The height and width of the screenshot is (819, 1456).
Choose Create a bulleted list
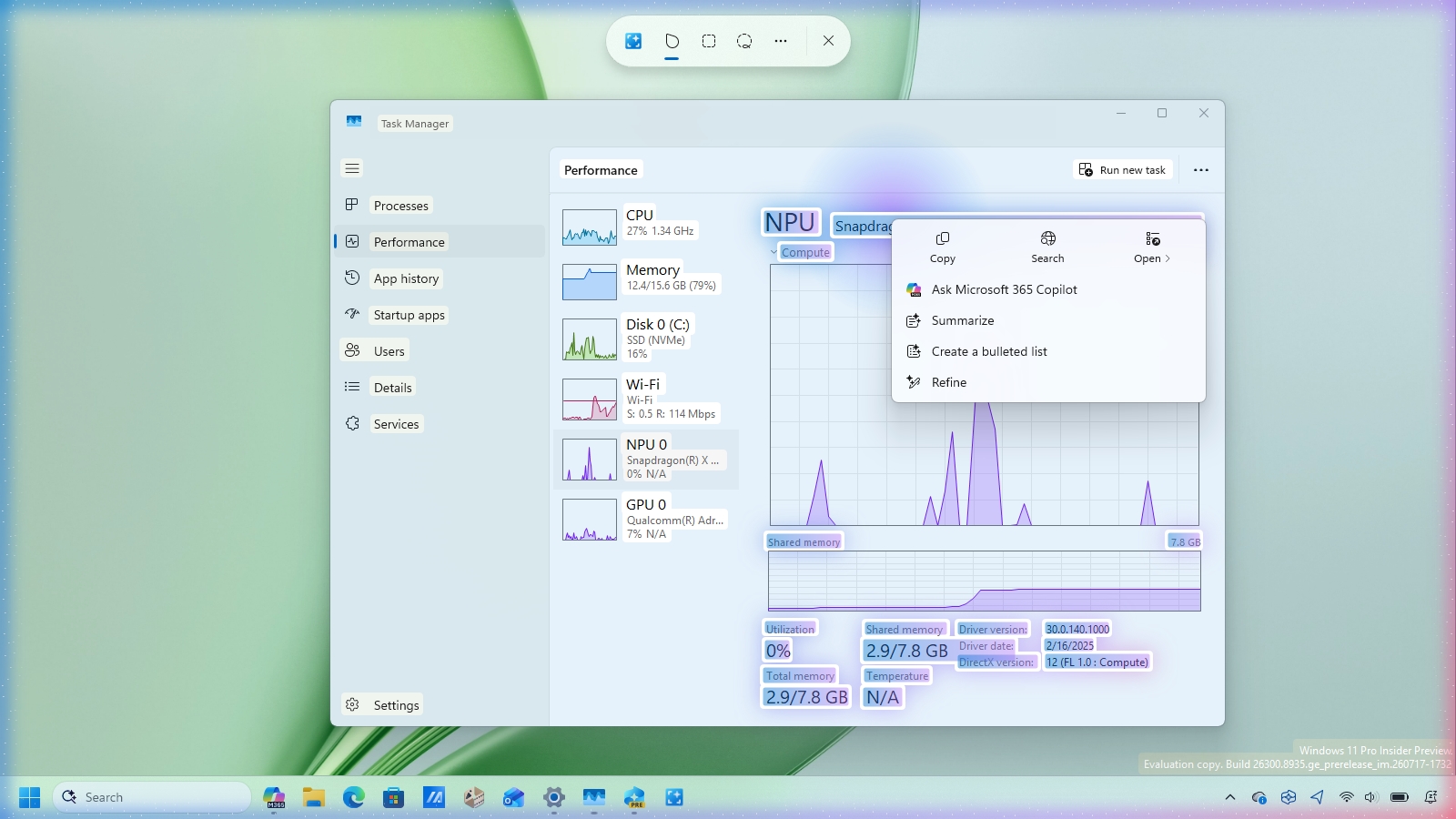1048,351
